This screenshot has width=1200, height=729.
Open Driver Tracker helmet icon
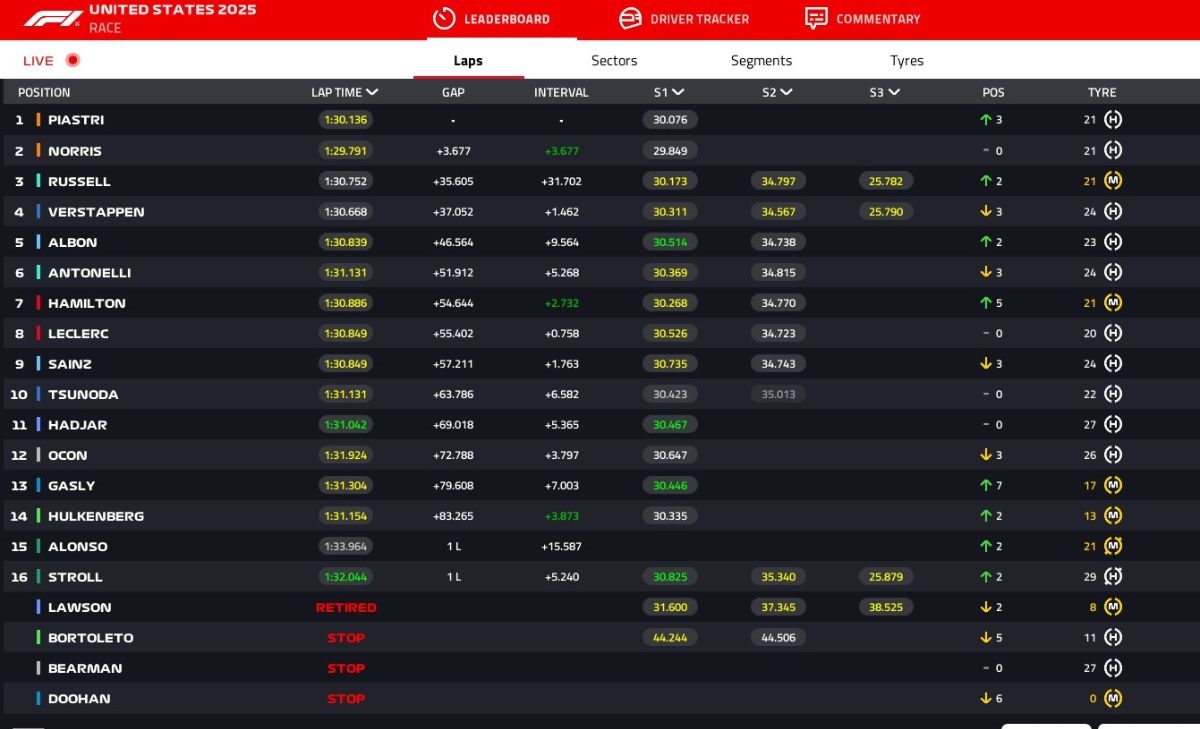(x=630, y=19)
